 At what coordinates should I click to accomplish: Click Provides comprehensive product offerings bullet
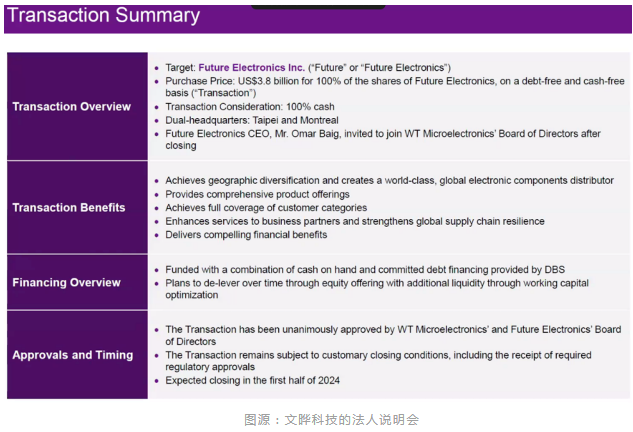coord(257,194)
